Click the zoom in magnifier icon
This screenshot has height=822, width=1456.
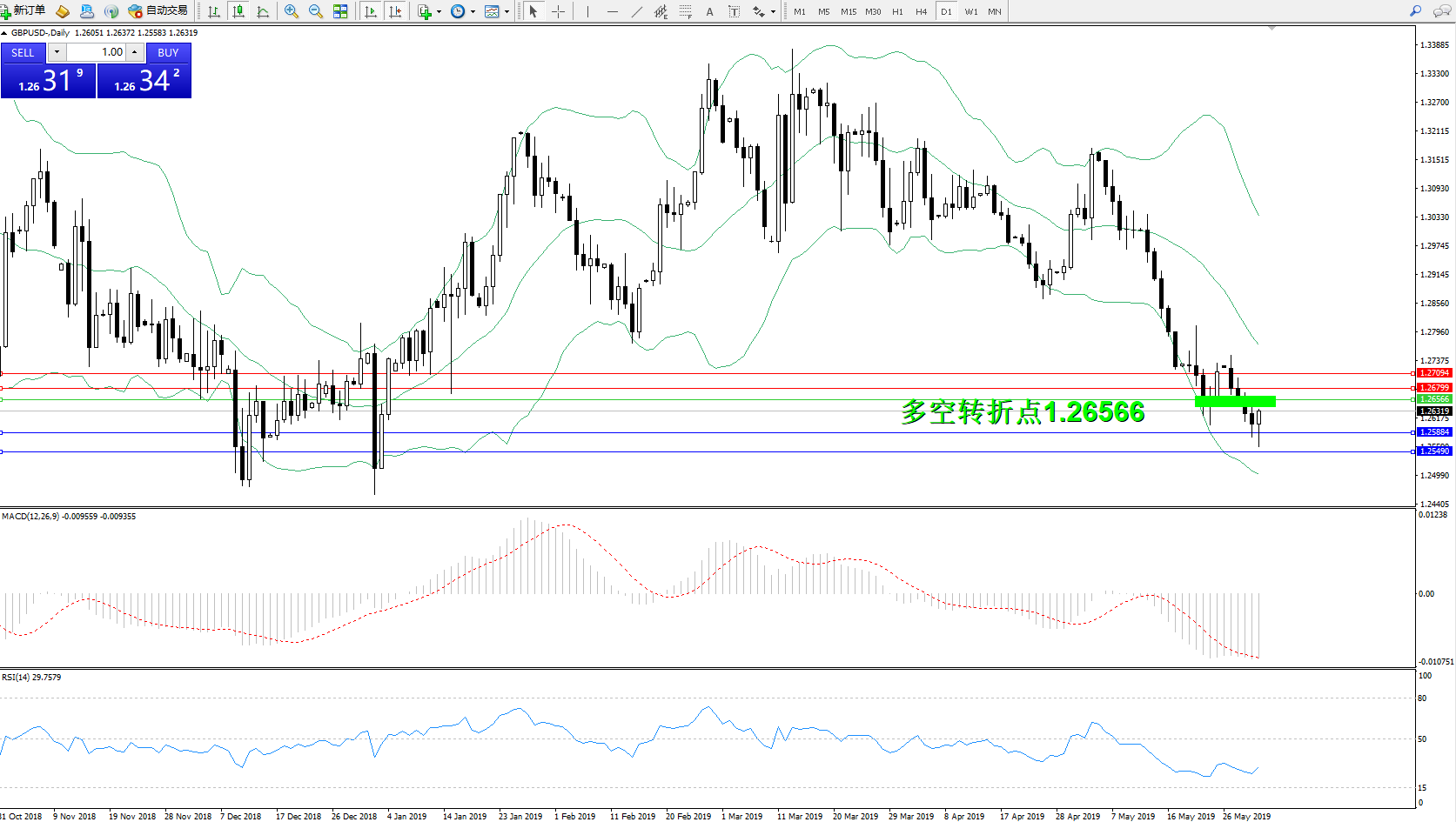coord(292,11)
